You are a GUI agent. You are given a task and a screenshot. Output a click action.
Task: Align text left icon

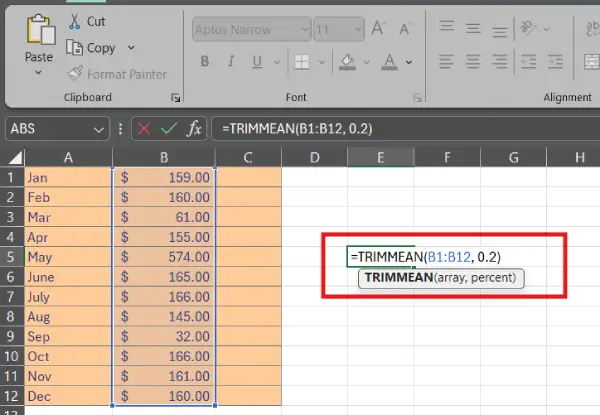pyautogui.click(x=447, y=61)
